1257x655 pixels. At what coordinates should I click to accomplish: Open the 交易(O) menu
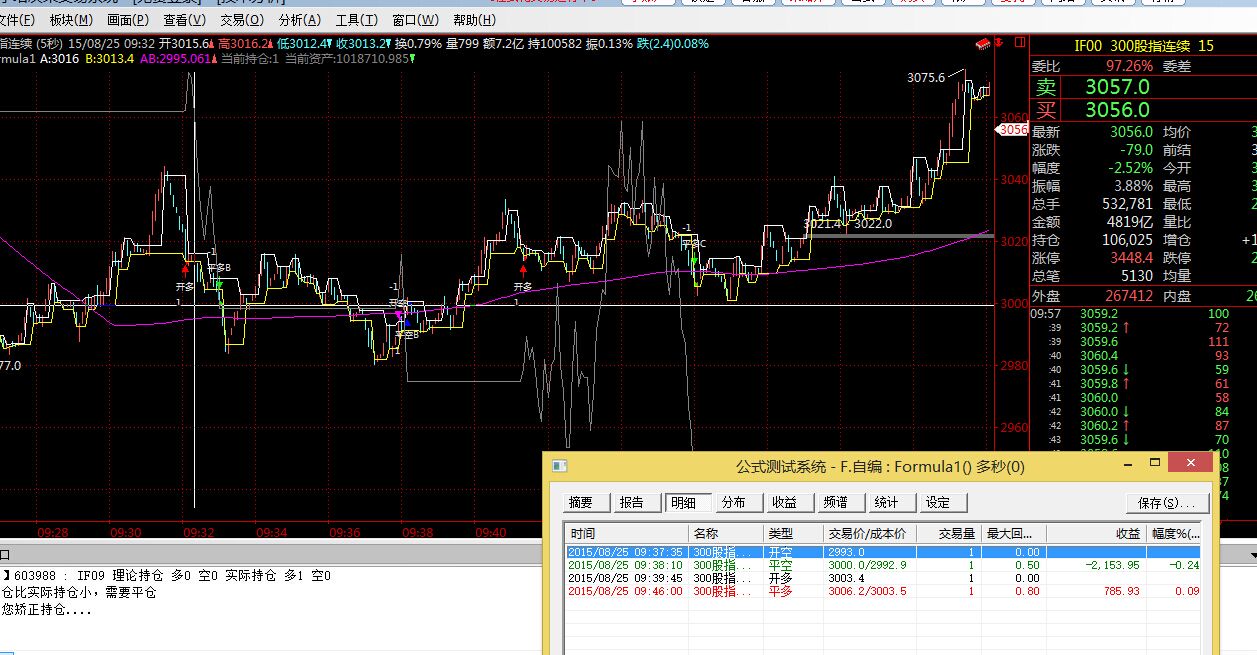tap(242, 20)
